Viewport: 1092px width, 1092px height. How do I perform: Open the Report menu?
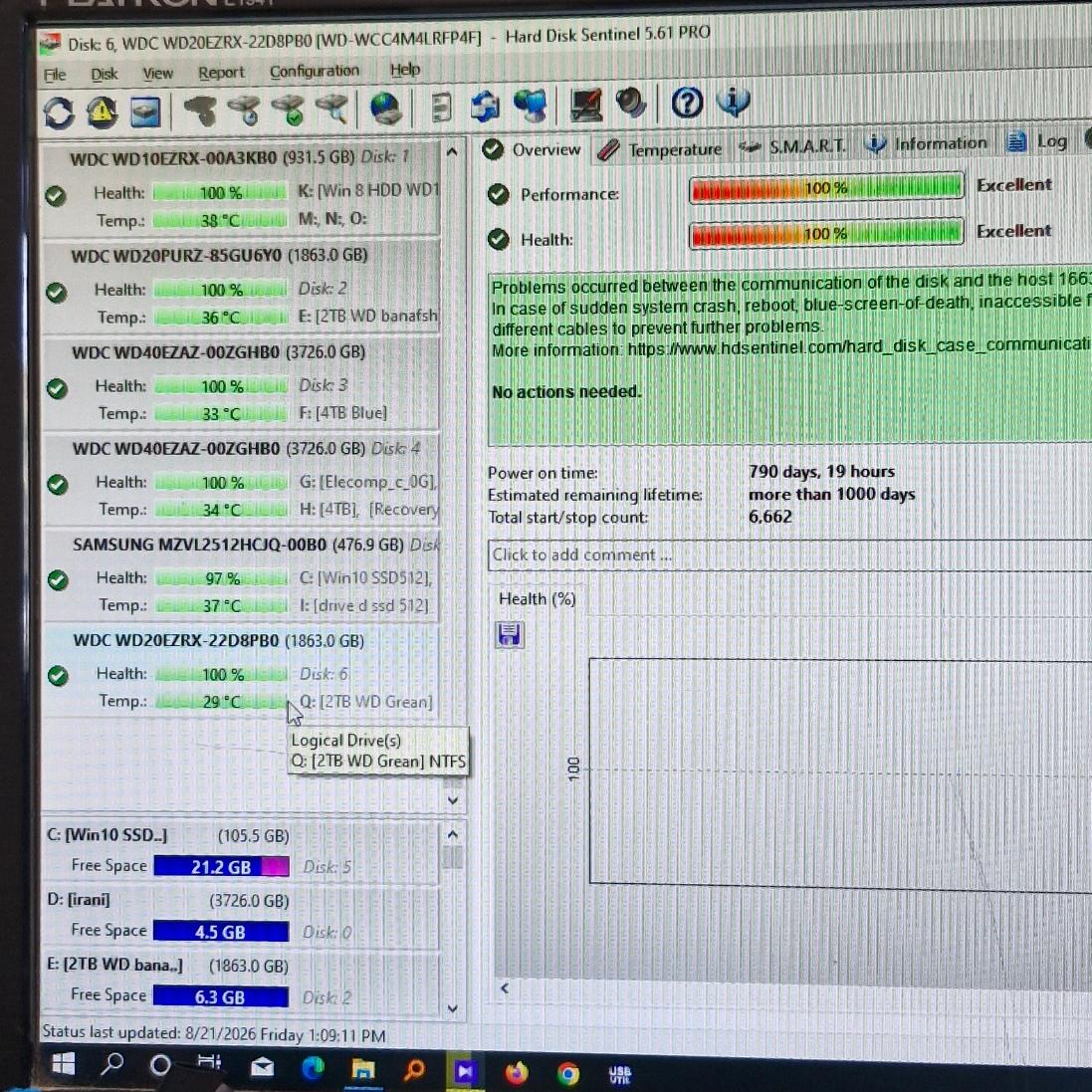click(221, 72)
